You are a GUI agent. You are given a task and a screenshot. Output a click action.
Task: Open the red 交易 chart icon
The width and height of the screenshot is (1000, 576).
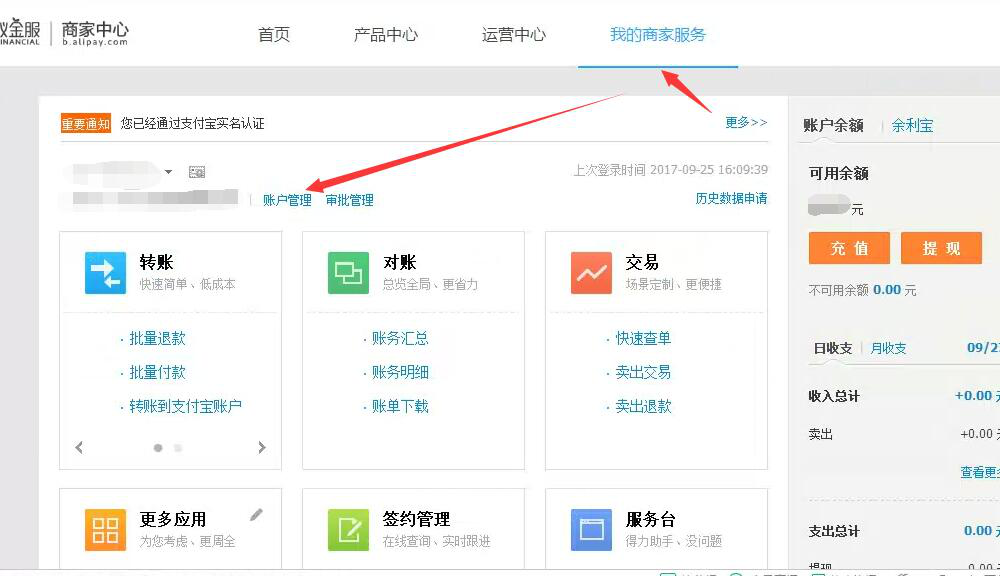591,273
